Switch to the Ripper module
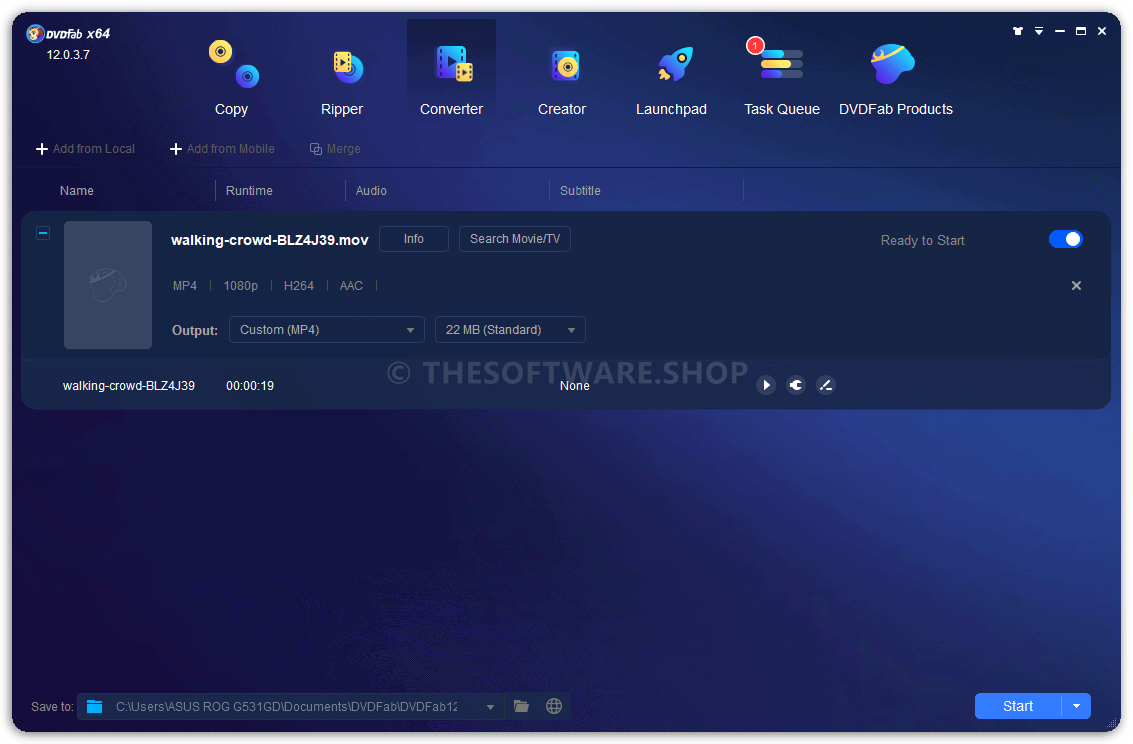This screenshot has height=744, width=1133. [x=342, y=78]
